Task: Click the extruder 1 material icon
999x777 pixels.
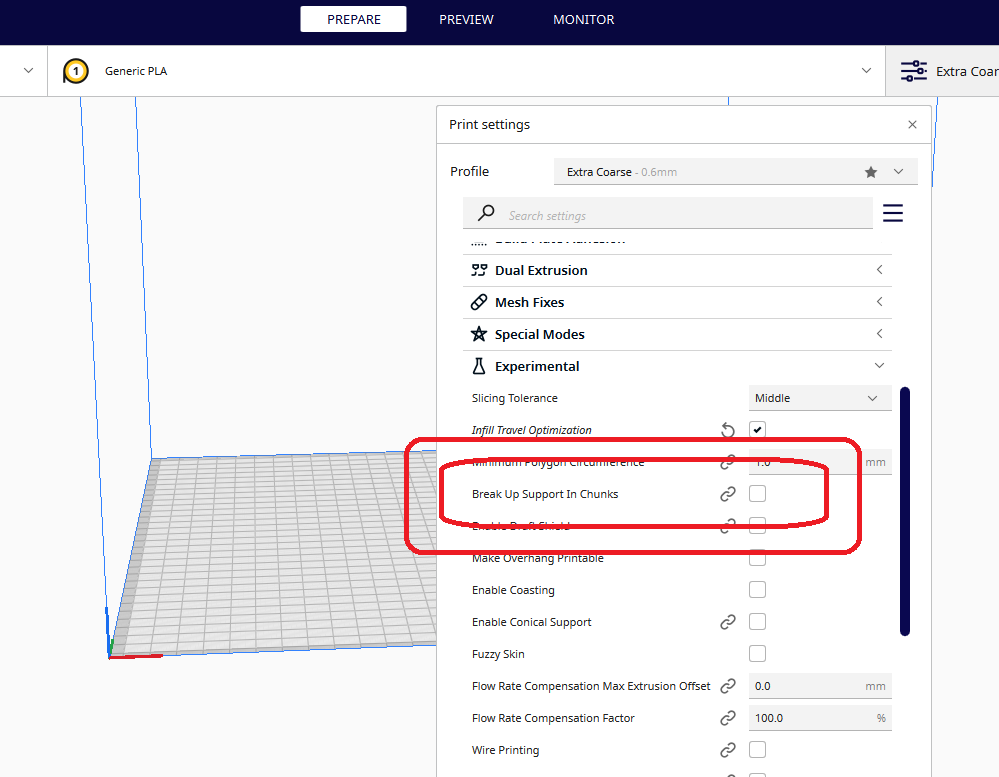Action: (x=75, y=71)
